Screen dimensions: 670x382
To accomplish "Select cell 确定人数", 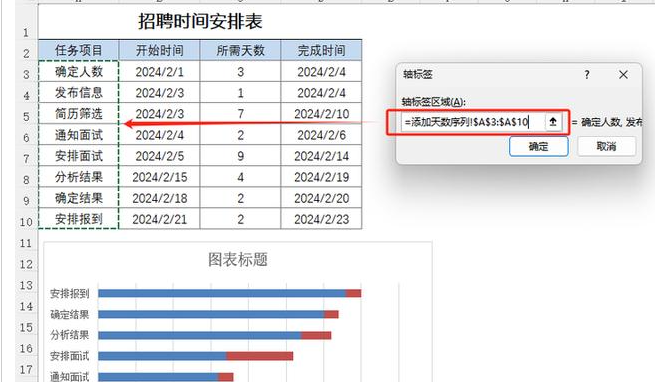I will click(x=79, y=71).
